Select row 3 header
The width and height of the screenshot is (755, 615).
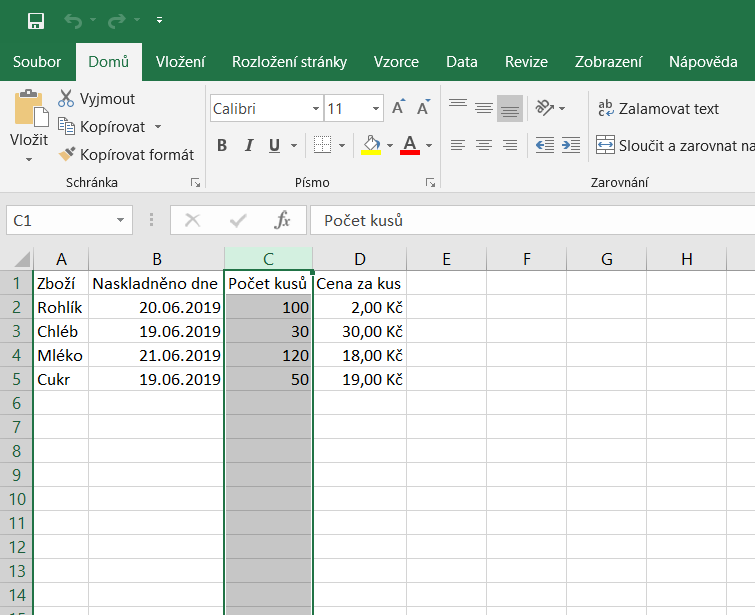click(x=16, y=331)
